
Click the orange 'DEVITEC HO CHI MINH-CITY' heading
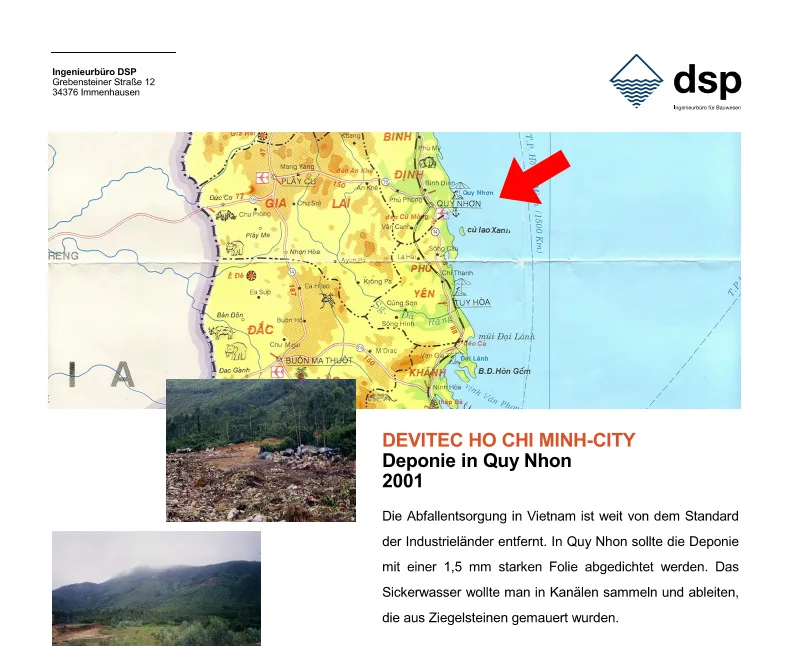click(508, 440)
